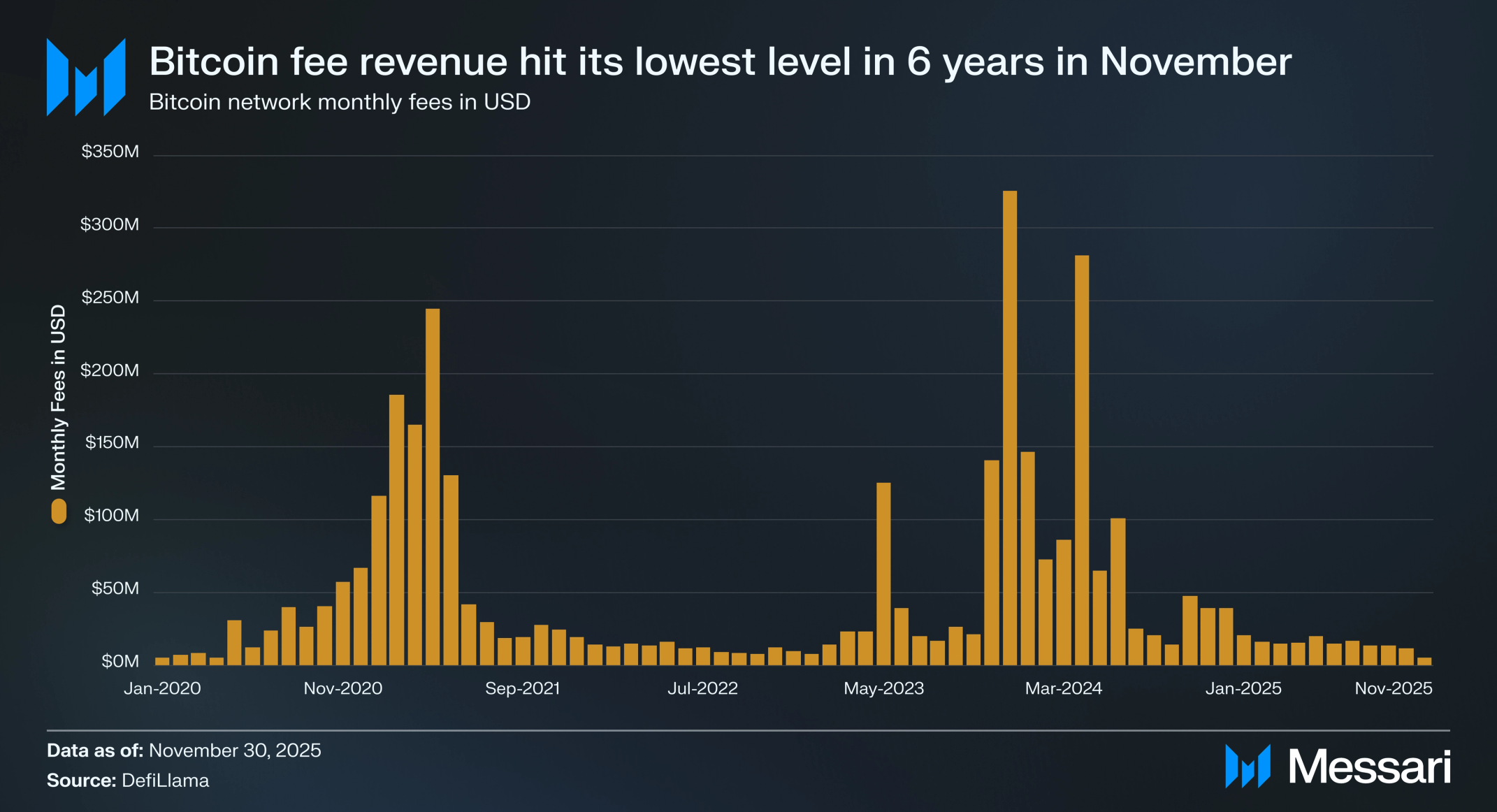1497x812 pixels.
Task: Click the orange legend marker beside the axis title
Action: [59, 511]
